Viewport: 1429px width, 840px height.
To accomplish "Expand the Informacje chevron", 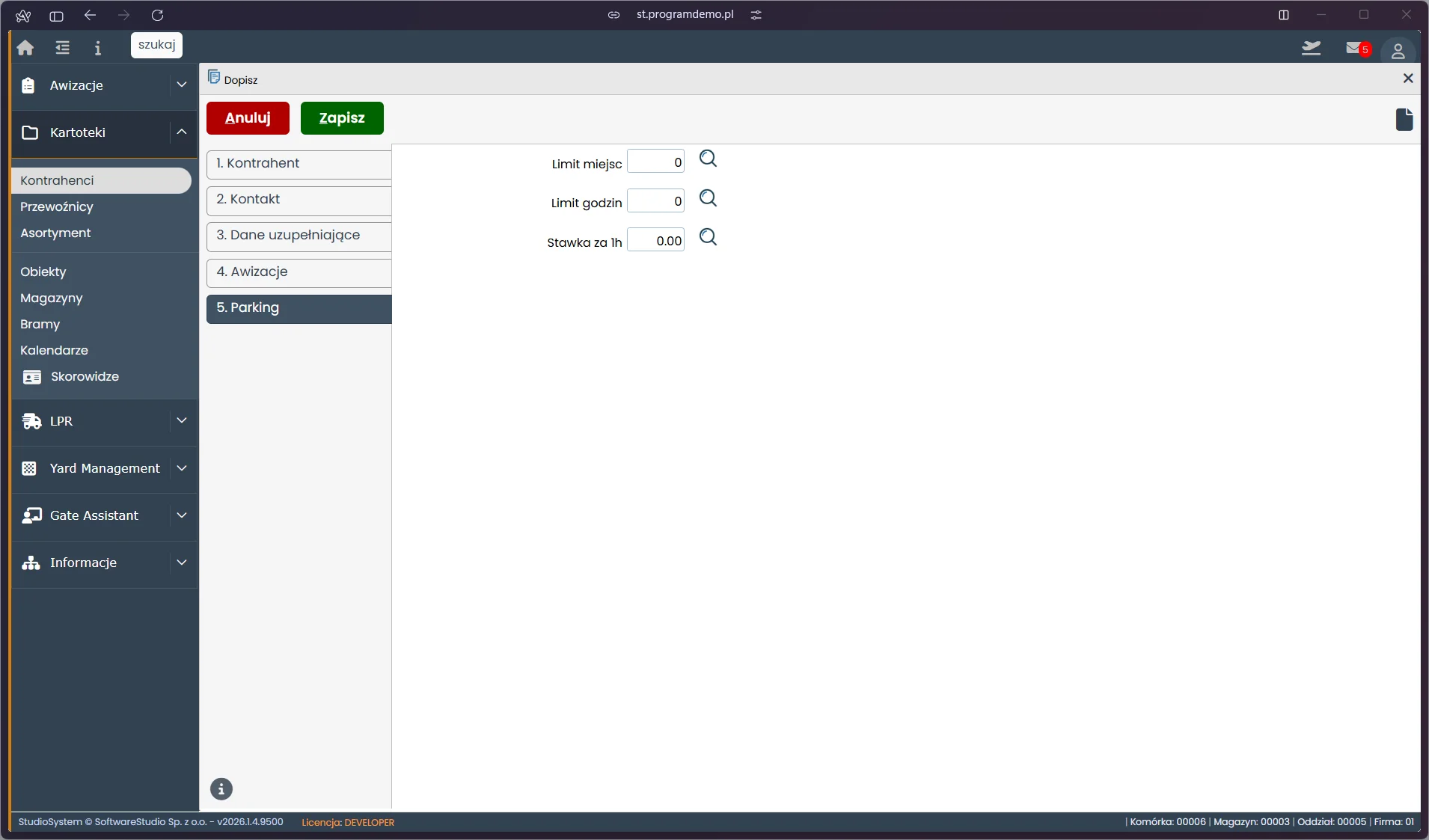I will point(182,562).
